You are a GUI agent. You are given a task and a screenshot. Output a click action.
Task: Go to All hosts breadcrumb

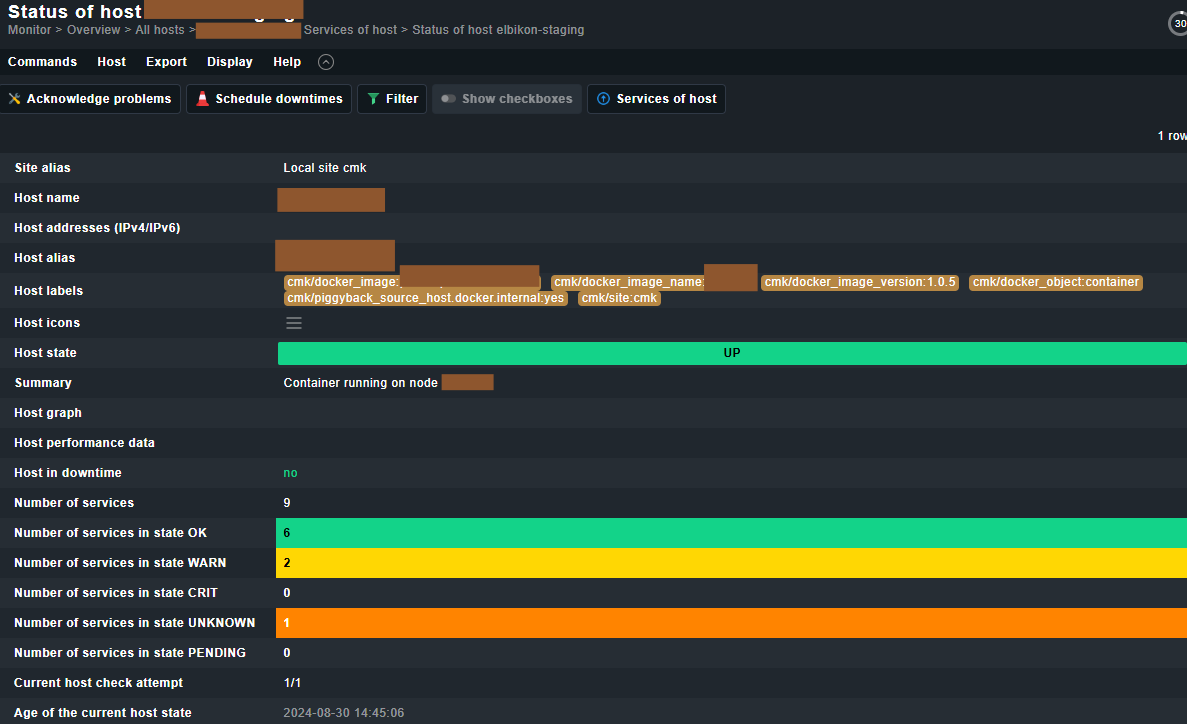point(160,30)
